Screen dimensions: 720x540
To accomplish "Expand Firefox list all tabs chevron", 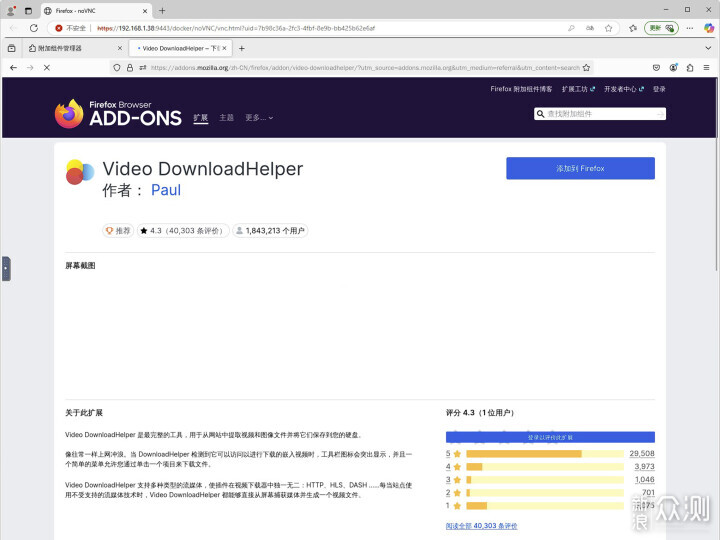I will (x=708, y=48).
